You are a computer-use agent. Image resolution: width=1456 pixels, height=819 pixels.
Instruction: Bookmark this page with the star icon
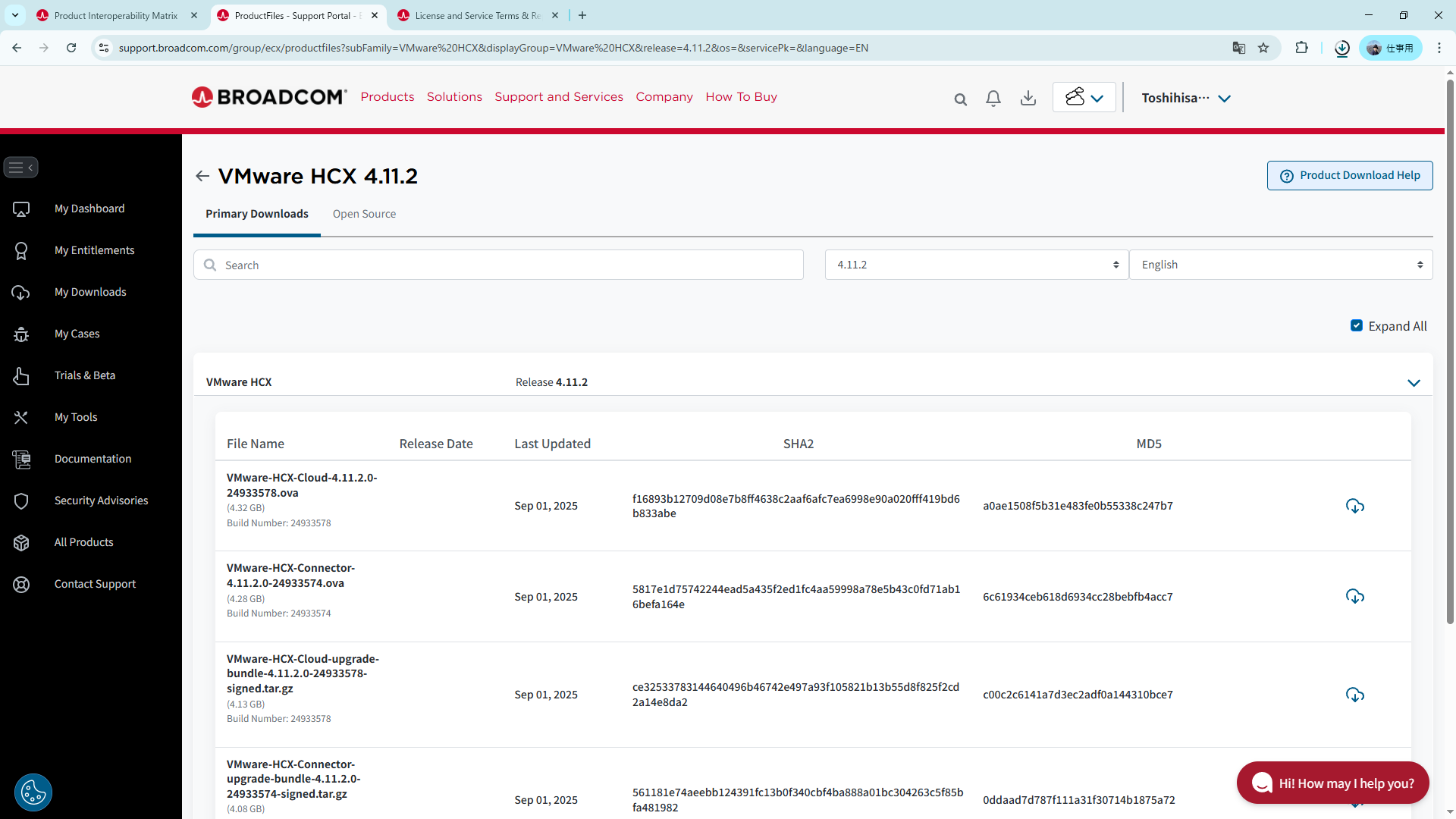pyautogui.click(x=1263, y=48)
